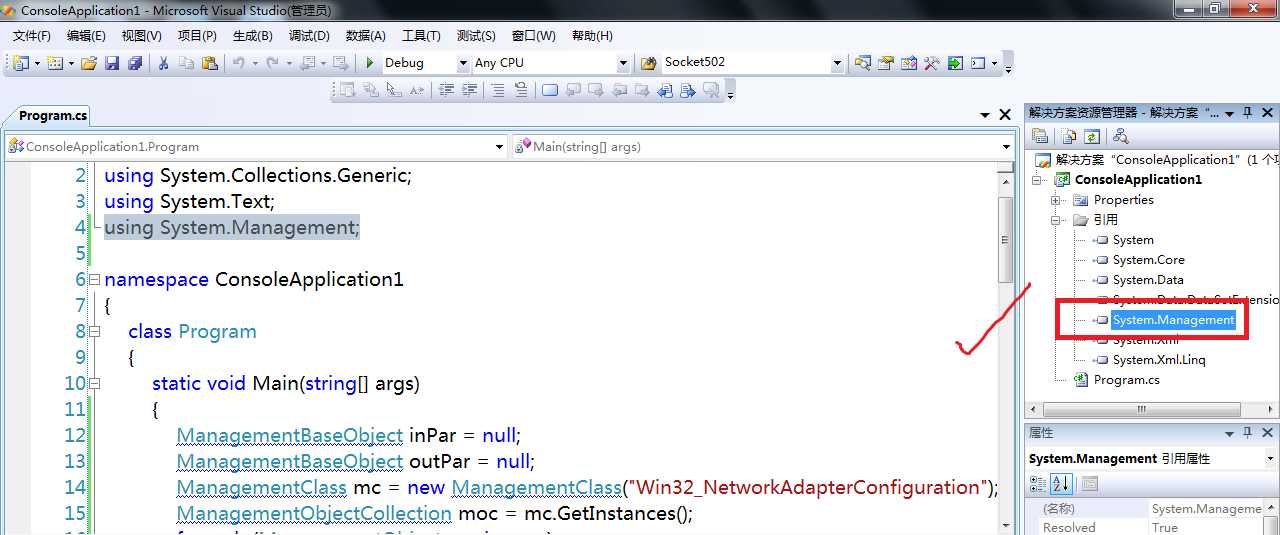1280x535 pixels.
Task: Open the editor's active files dropdown arrow
Action: click(x=985, y=115)
